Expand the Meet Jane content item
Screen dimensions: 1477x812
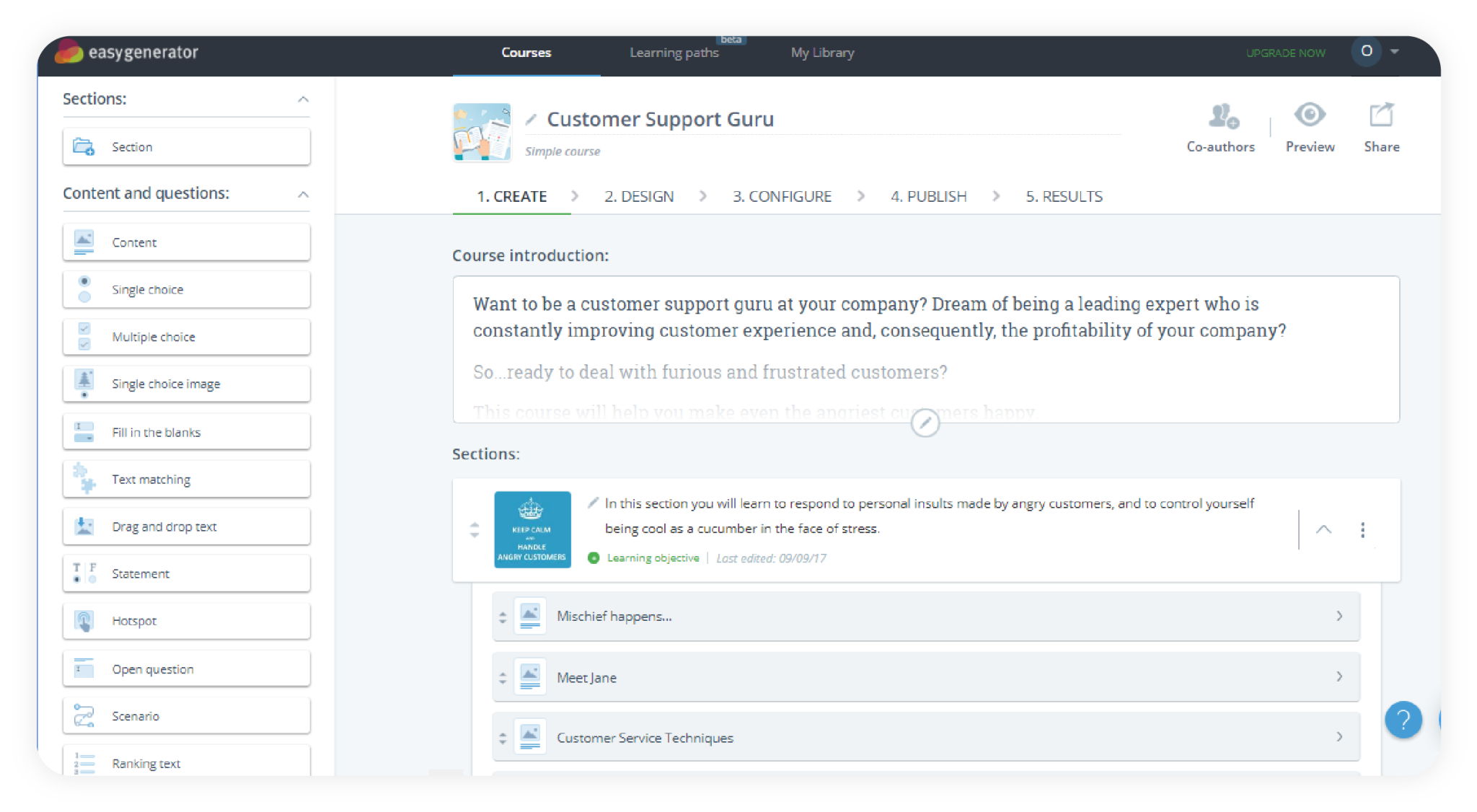1340,676
